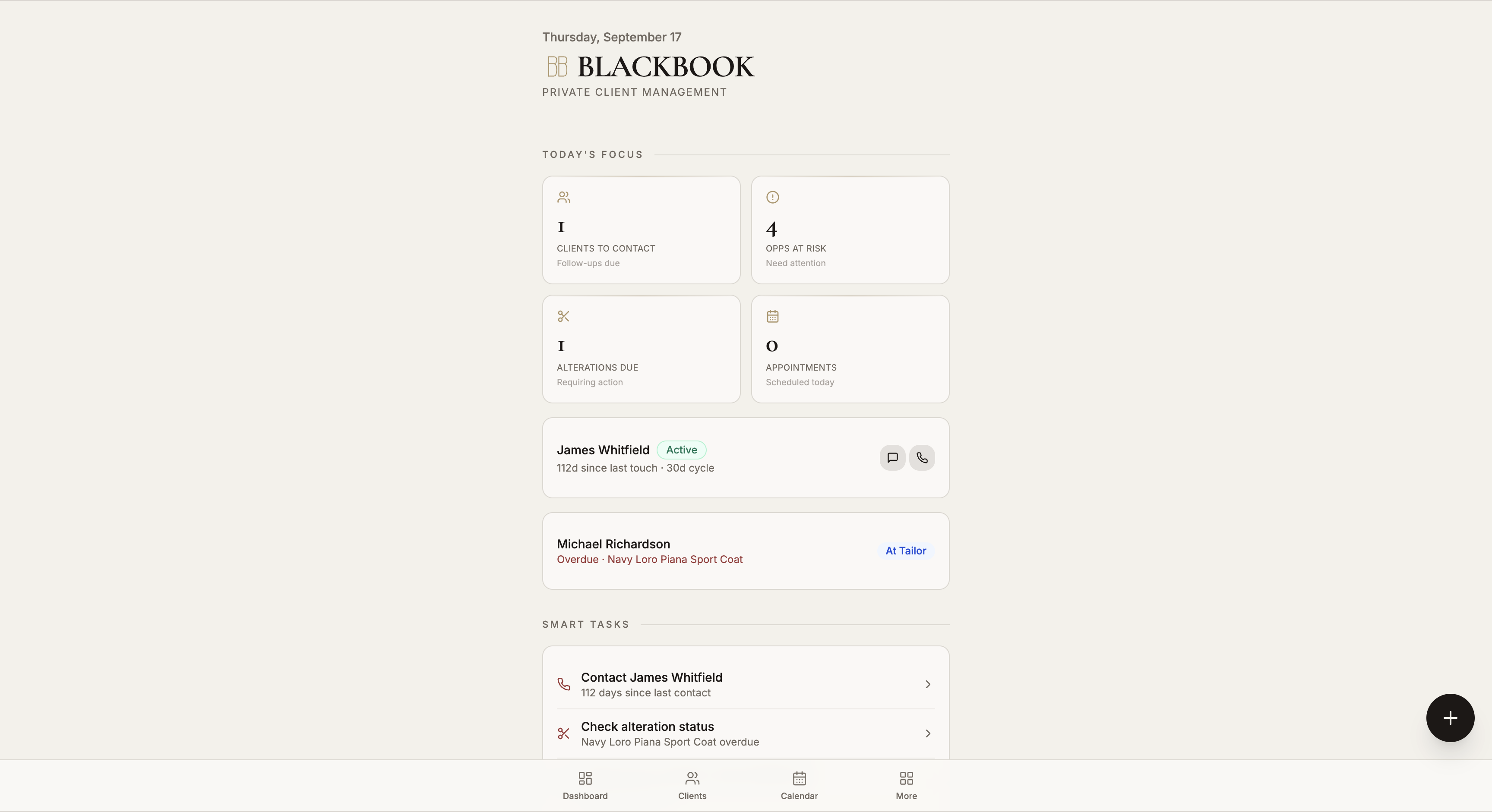Open the Calendar tab
The image size is (1492, 812).
point(799,785)
